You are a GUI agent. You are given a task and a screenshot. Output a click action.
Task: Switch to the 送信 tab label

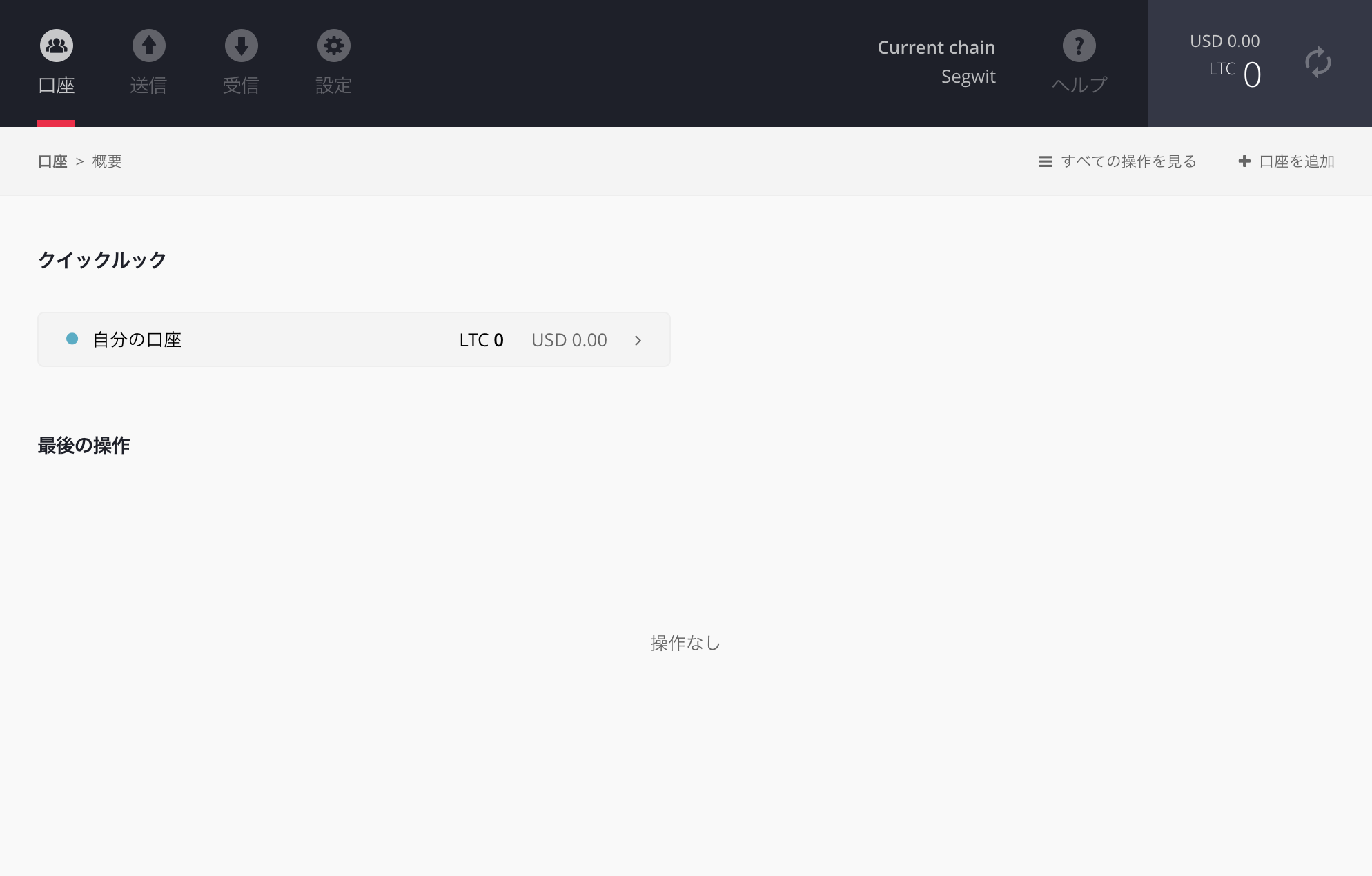pos(148,86)
